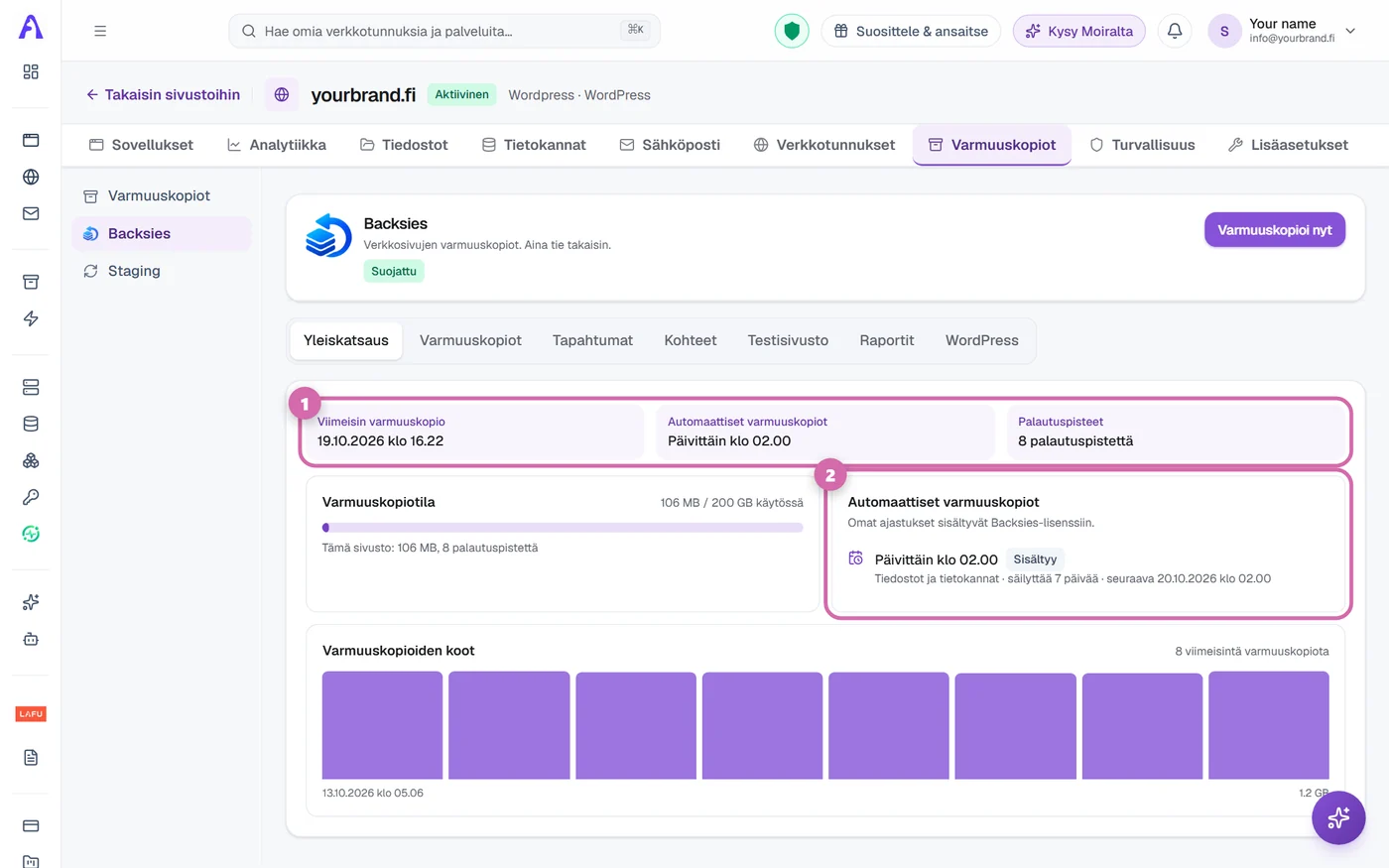Screen dimensions: 1389x868
Task: Click the globe icon in the left rail
Action: click(x=31, y=177)
